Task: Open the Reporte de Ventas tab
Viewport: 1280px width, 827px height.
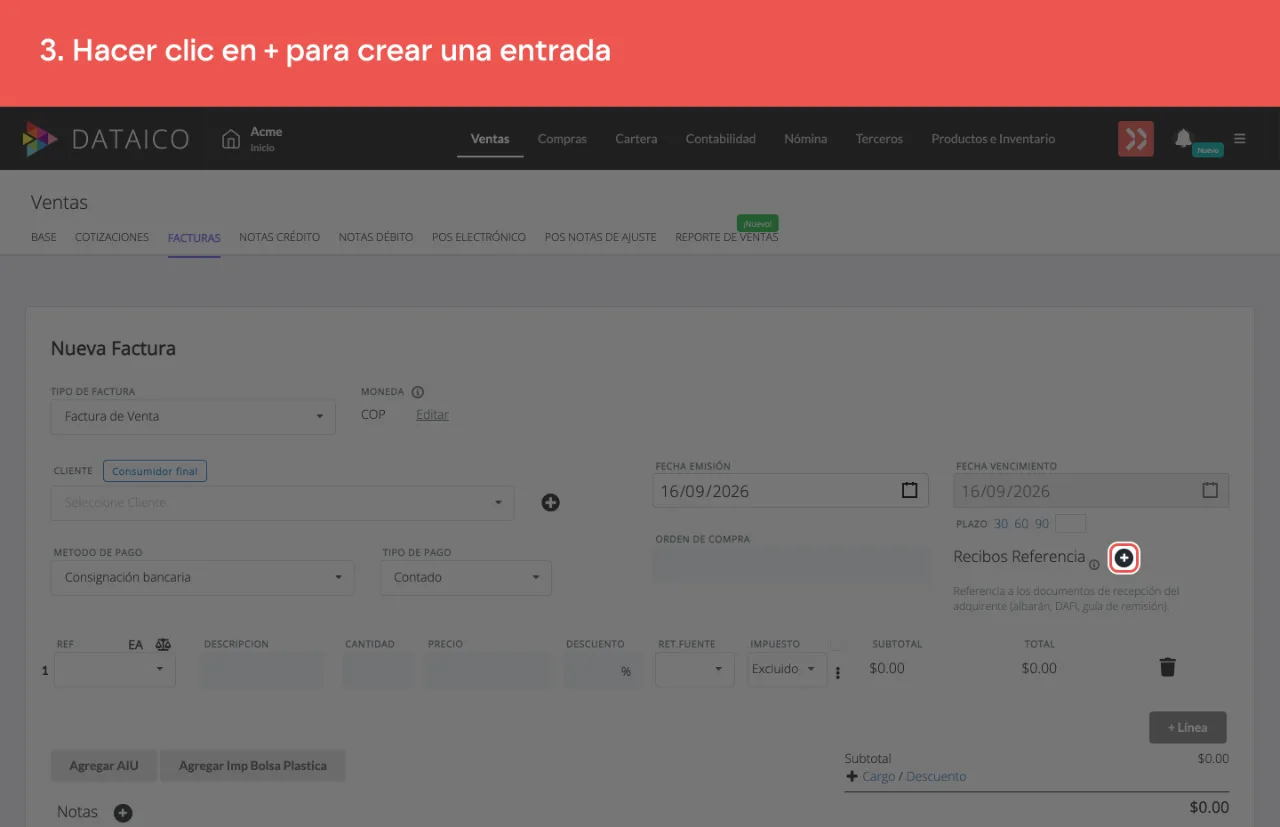Action: click(727, 238)
